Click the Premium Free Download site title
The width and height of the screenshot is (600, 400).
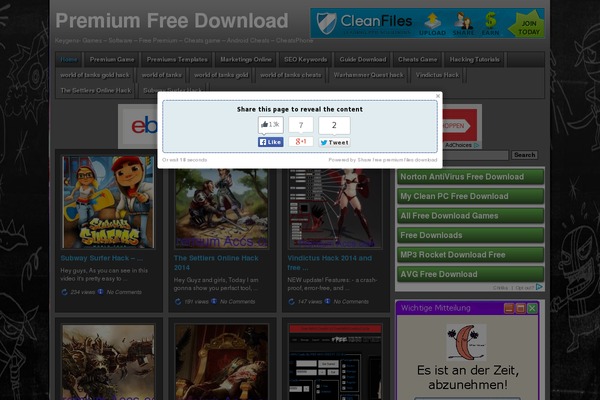click(172, 21)
